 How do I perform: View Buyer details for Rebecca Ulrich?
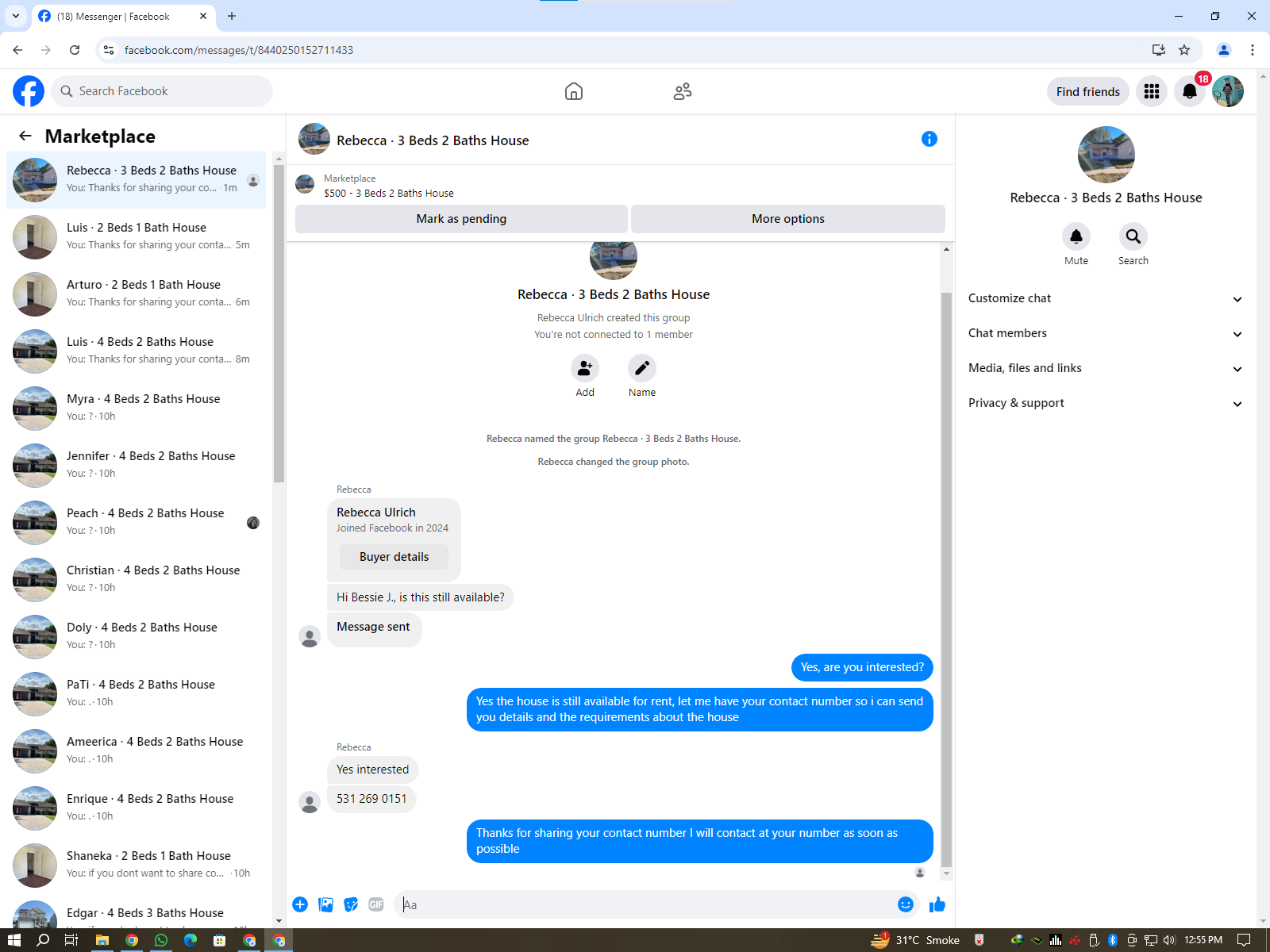tap(394, 557)
